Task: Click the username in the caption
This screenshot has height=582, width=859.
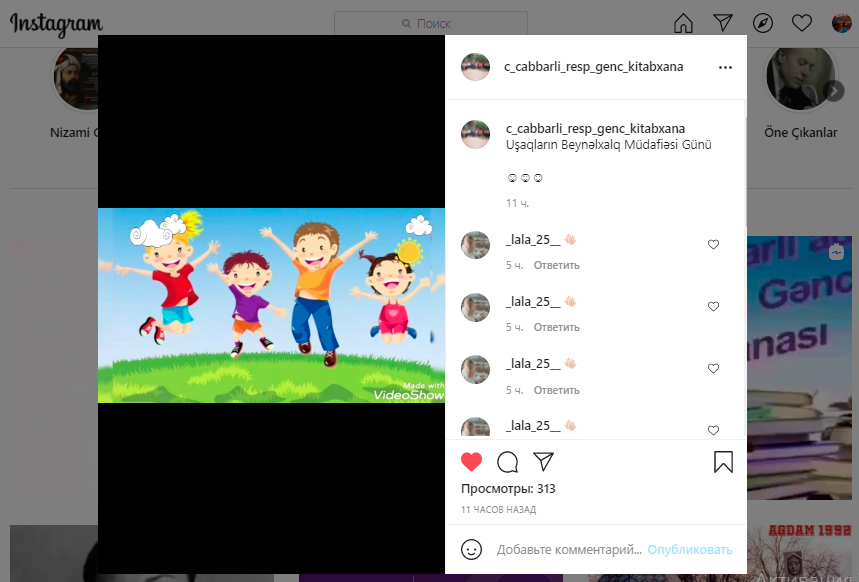Action: (x=595, y=129)
